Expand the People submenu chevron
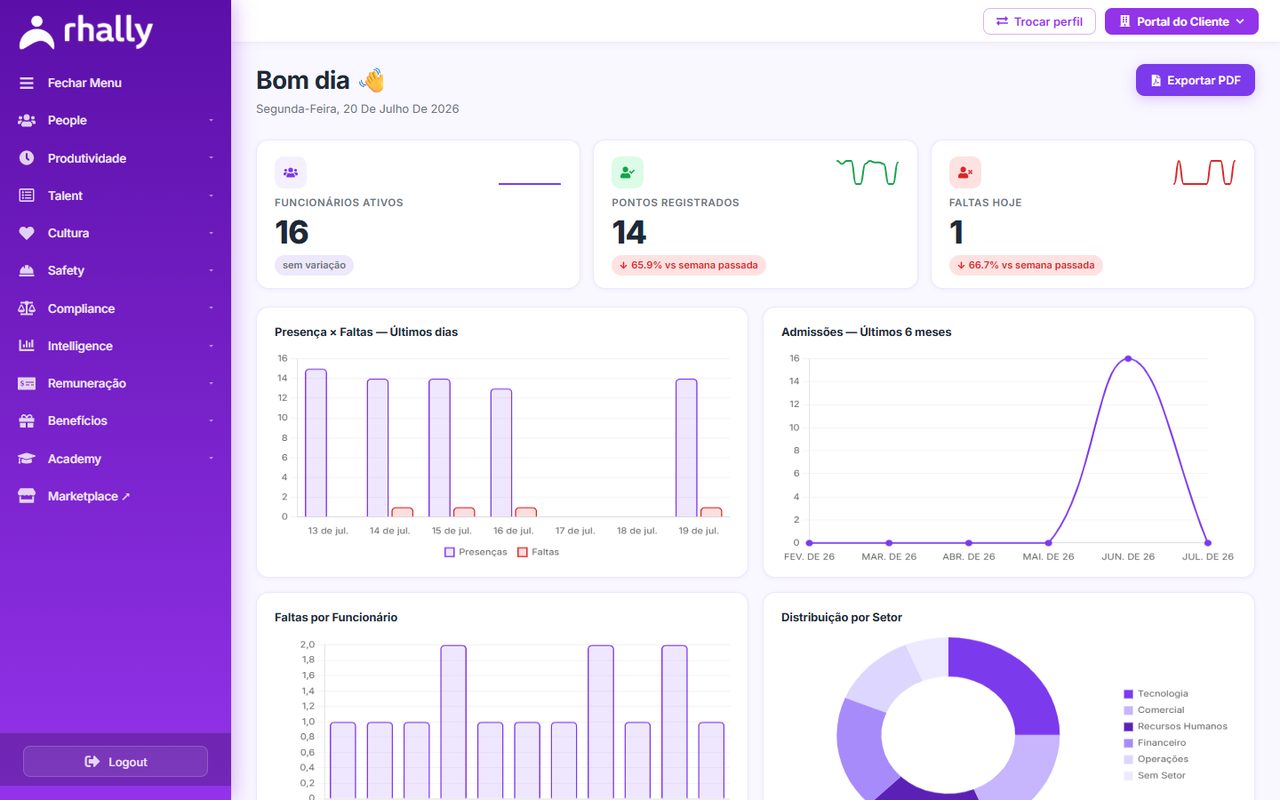1280x800 pixels. tap(211, 120)
